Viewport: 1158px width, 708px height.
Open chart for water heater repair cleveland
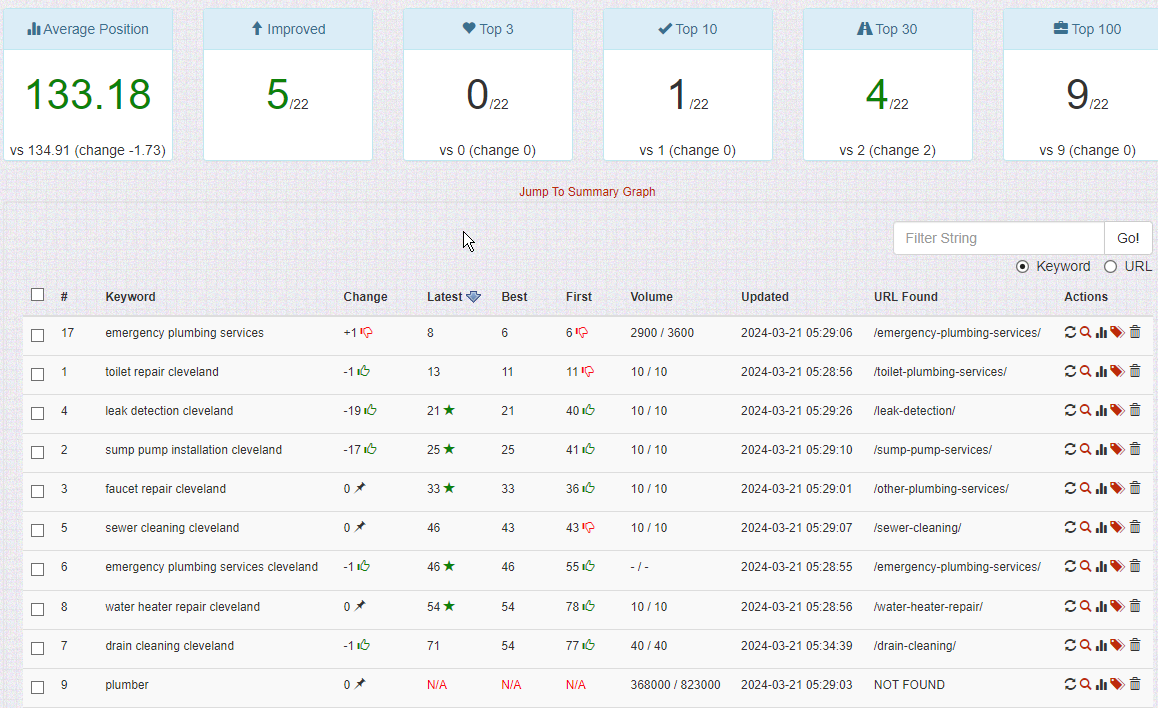pos(1101,607)
